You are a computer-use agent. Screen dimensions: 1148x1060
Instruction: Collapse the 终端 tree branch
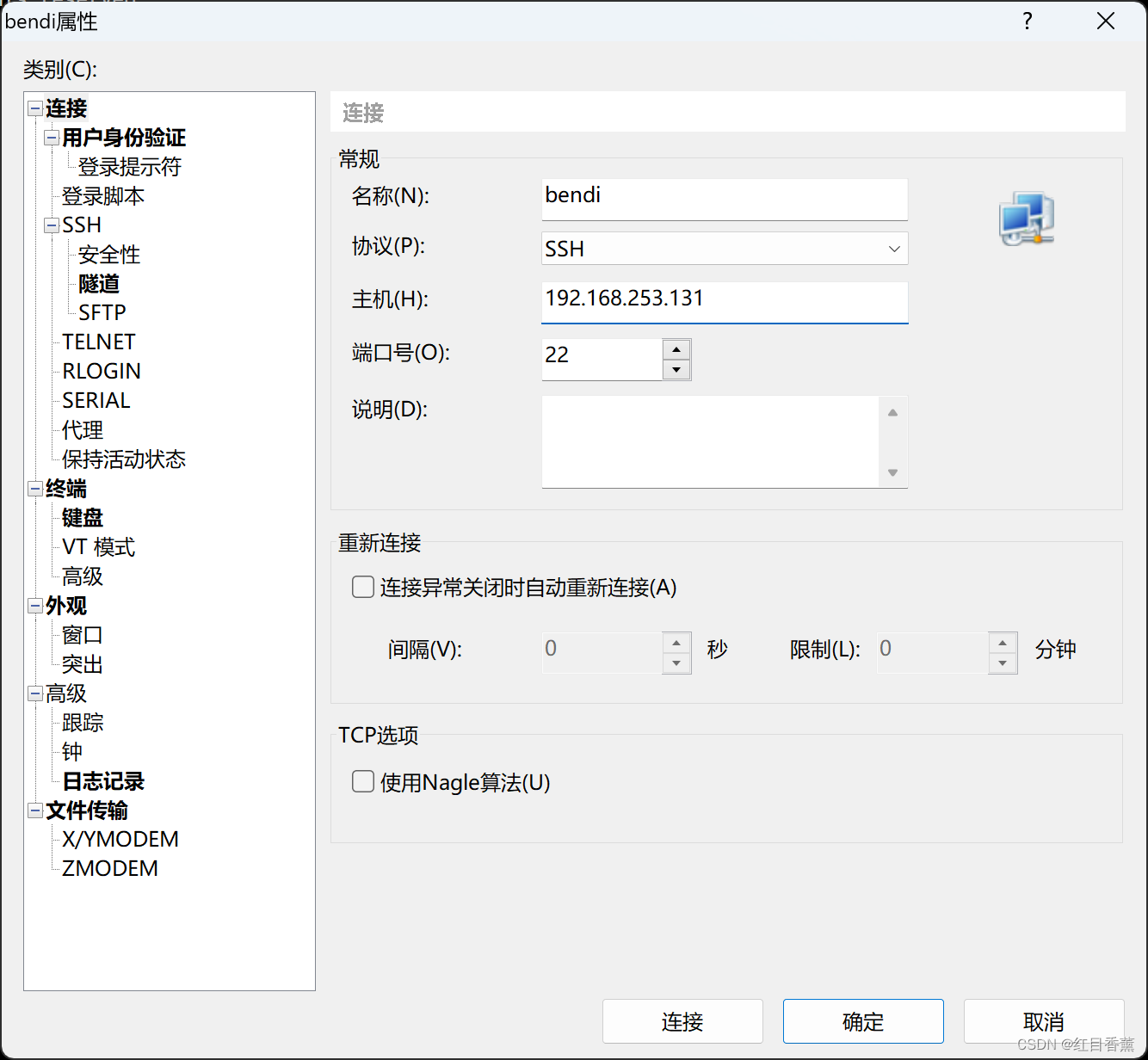pos(34,489)
